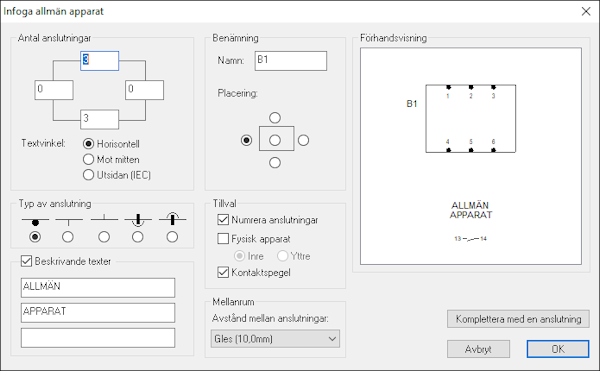Screen dimensions: 600x371
Task: Click the symbol preview in Förhandsvisning
Action: pyautogui.click(x=471, y=156)
